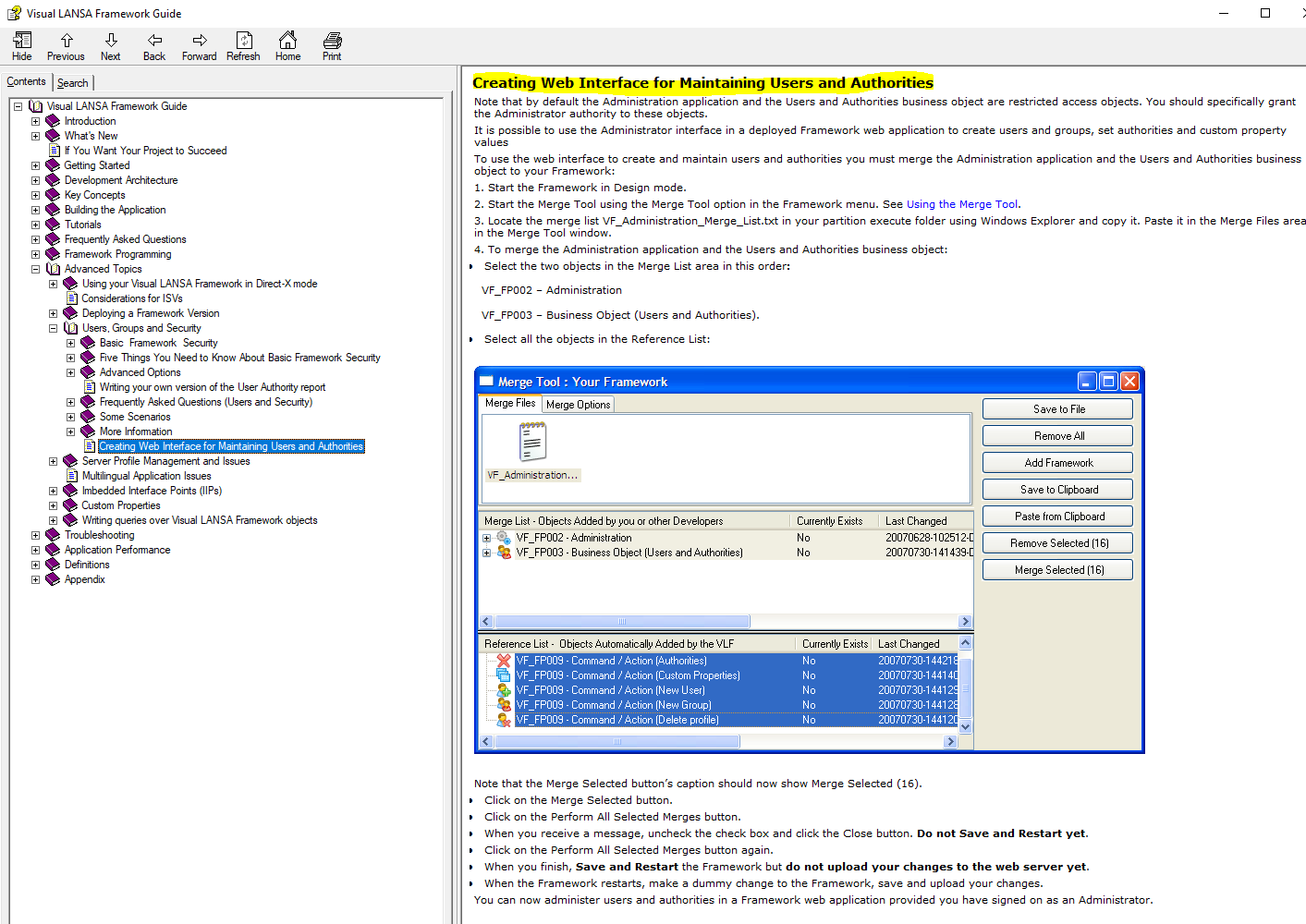Go to Previous topic via toolbar
Image resolution: width=1306 pixels, height=924 pixels.
[x=66, y=45]
